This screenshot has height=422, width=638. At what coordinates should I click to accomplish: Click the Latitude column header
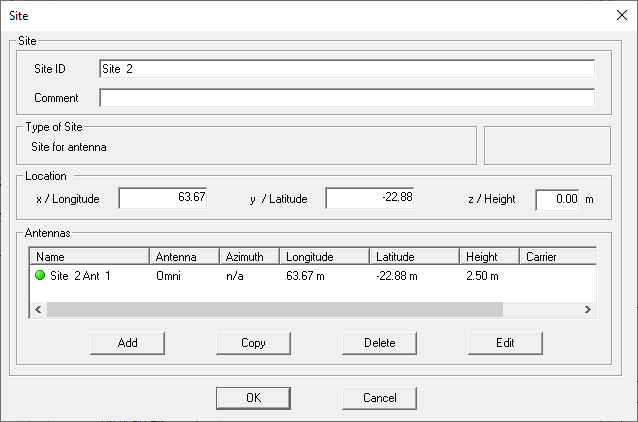413,257
